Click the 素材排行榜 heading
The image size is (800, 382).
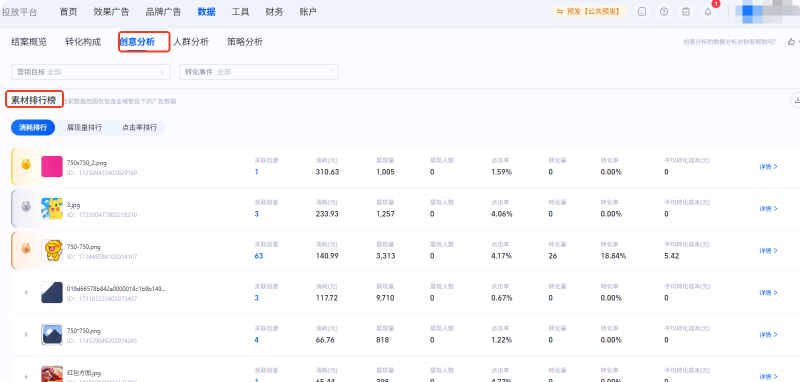(x=34, y=99)
